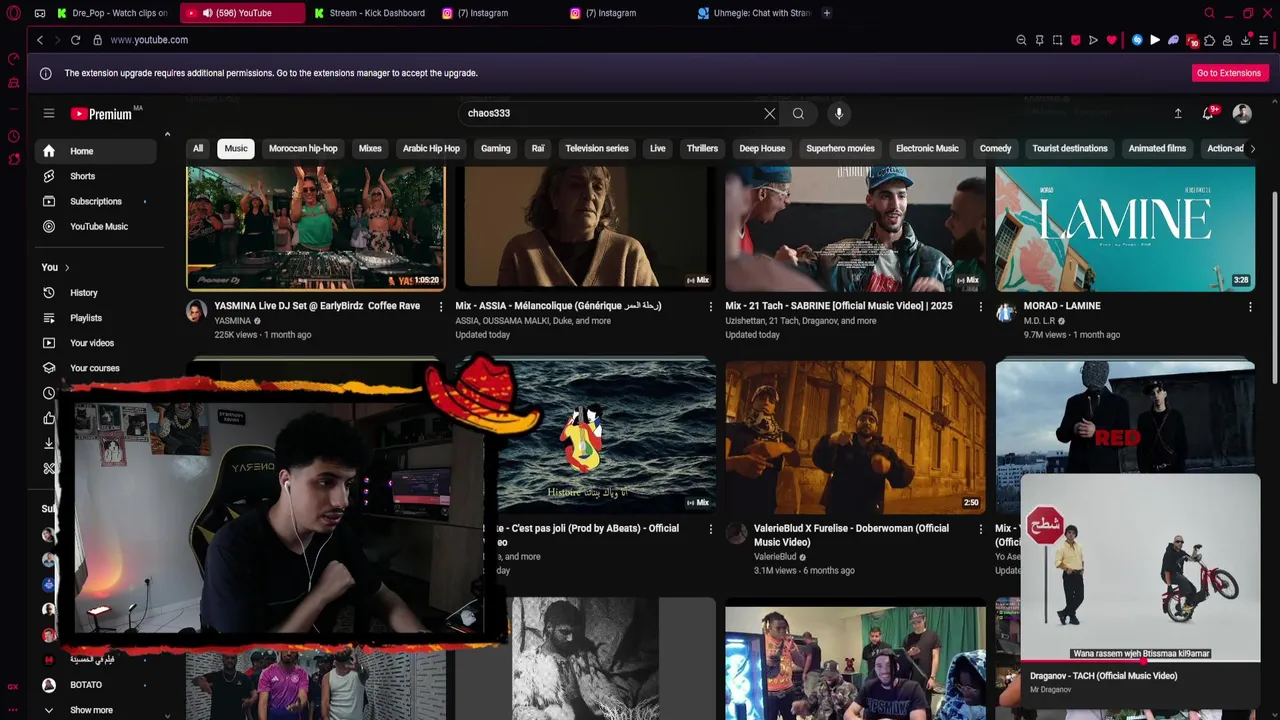This screenshot has height=720, width=1280.
Task: Open the purple ghost extension icon
Action: pos(1173,40)
